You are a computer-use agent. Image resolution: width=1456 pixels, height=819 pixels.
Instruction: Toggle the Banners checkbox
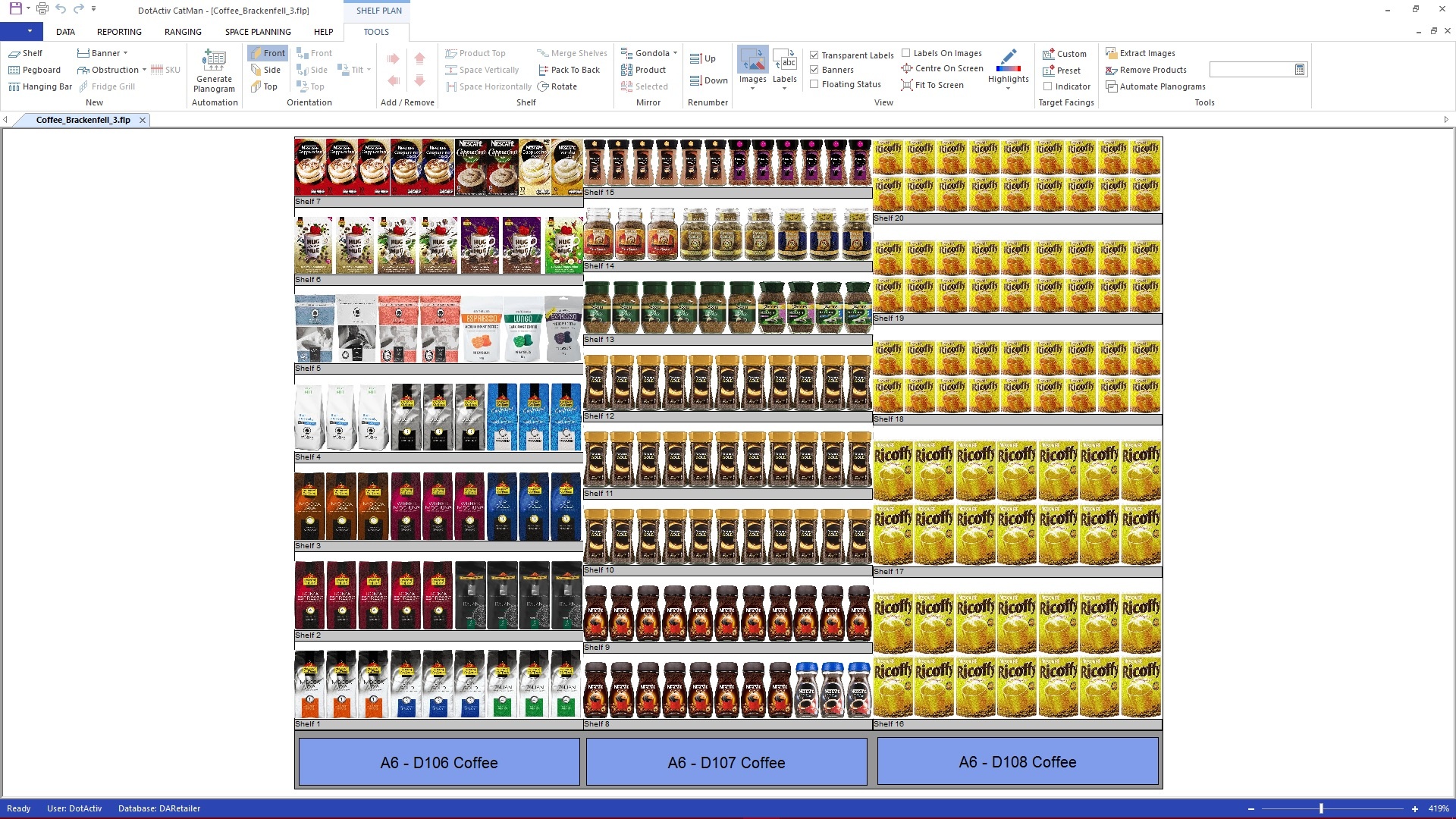click(x=814, y=70)
